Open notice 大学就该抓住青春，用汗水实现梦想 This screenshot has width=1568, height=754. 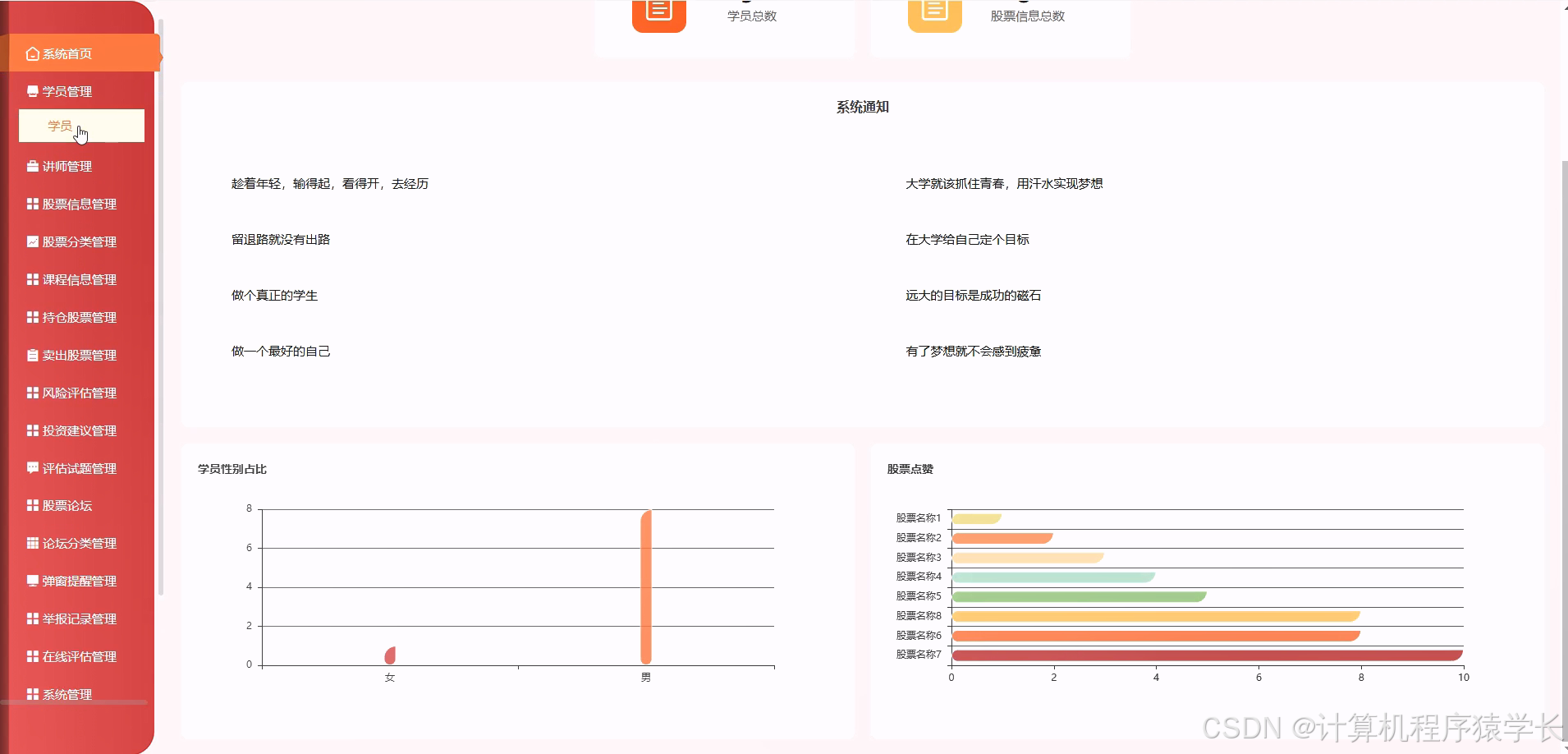[1004, 184]
